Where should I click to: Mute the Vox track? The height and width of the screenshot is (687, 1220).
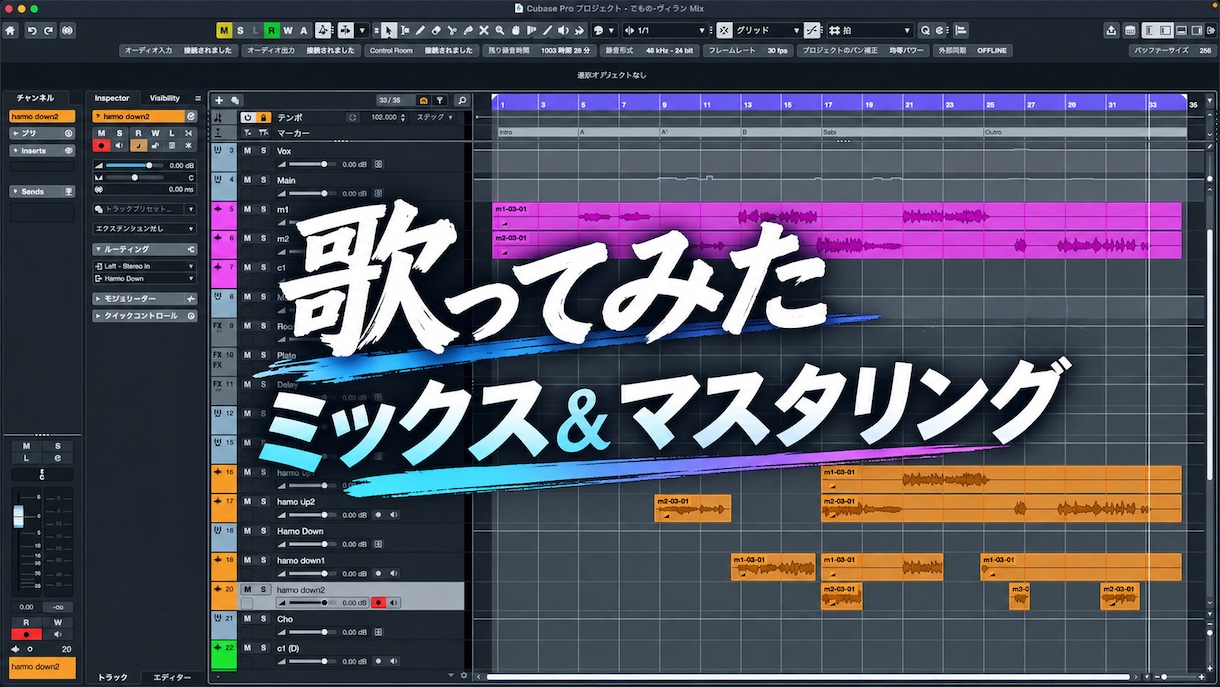(247, 151)
